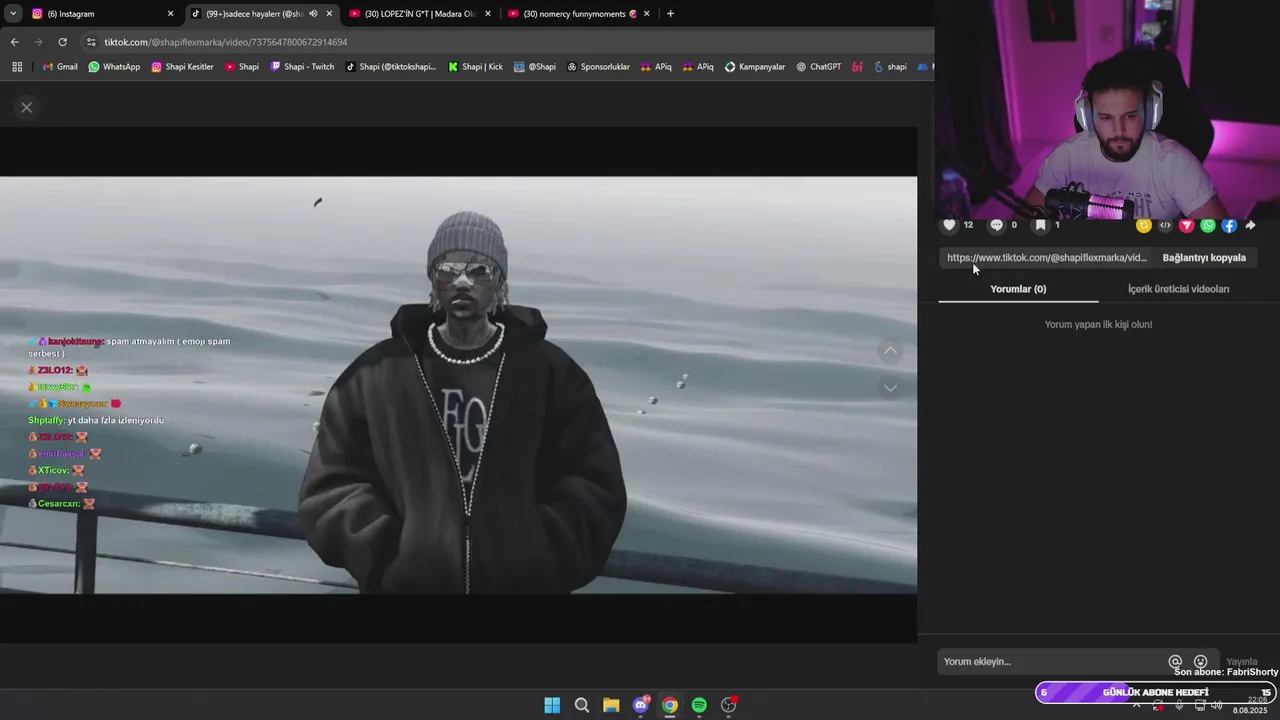The width and height of the screenshot is (1280, 720).
Task: Open Shapi - Twitch bookmark
Action: [302, 67]
